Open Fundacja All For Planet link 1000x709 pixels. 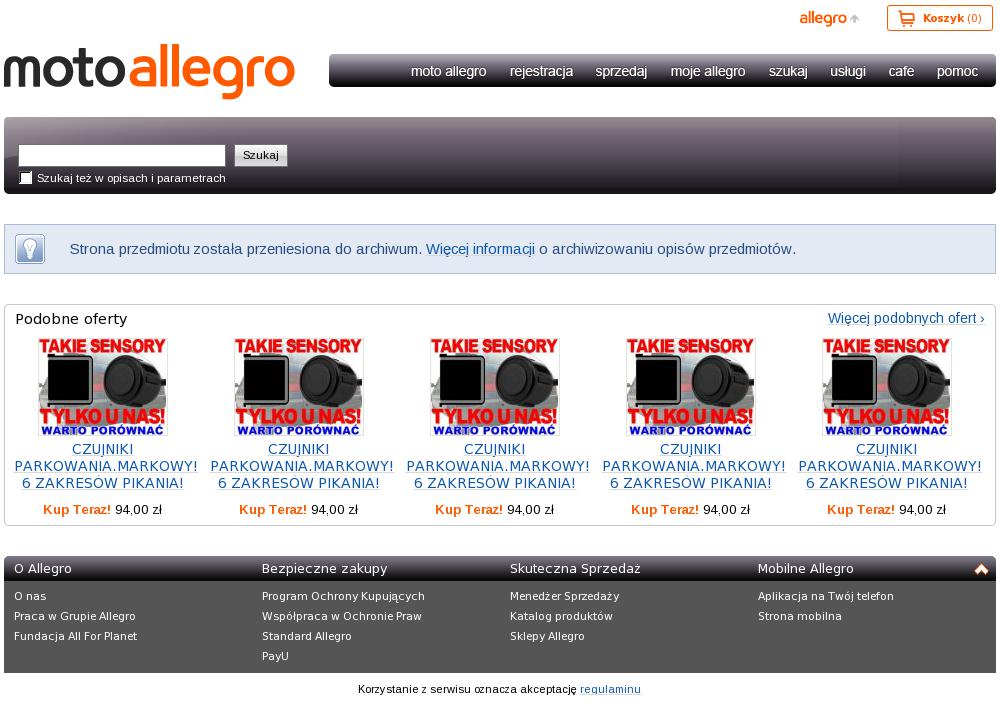(75, 636)
